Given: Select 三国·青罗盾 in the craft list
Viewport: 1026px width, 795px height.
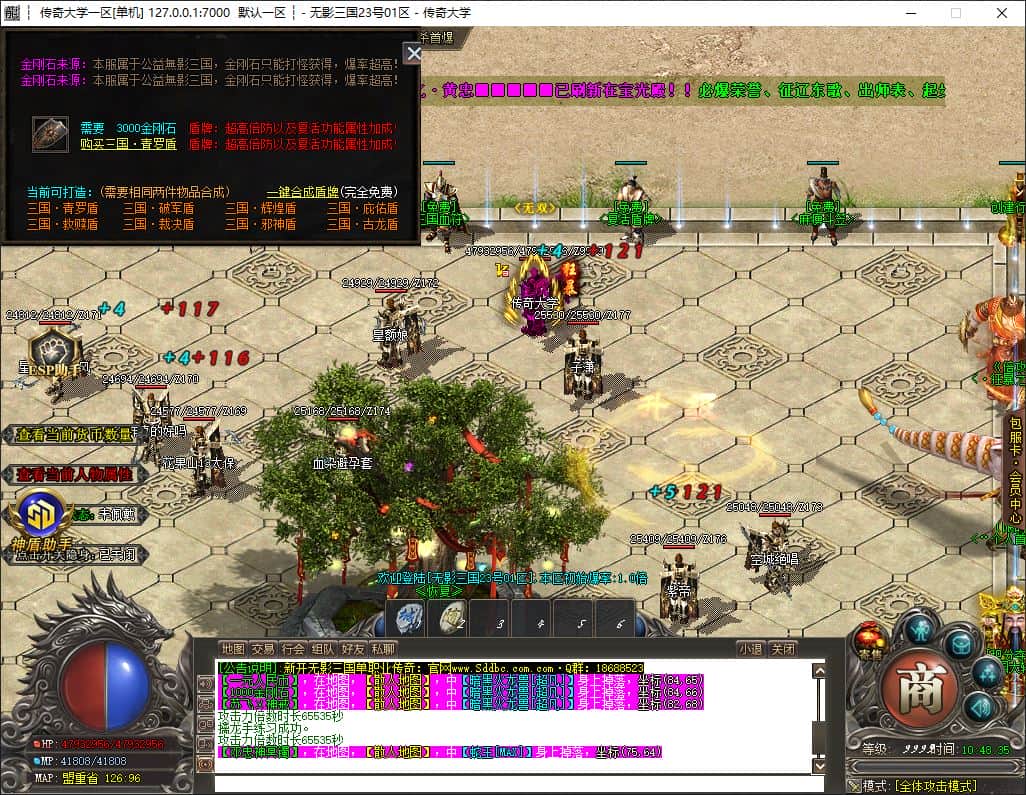Looking at the screenshot, I should (63, 208).
